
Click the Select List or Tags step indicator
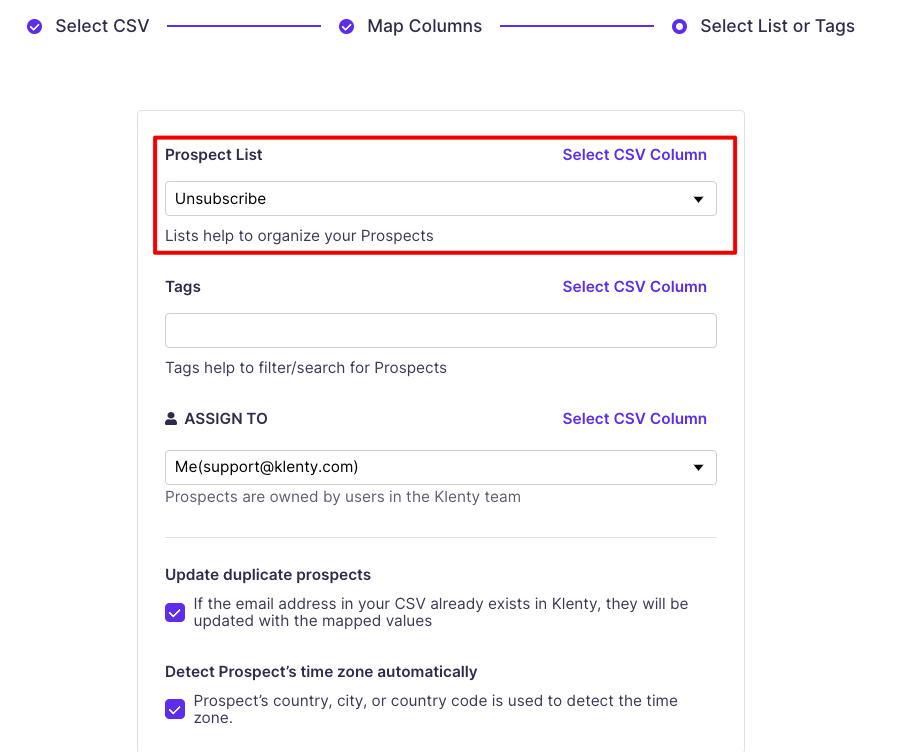click(680, 27)
